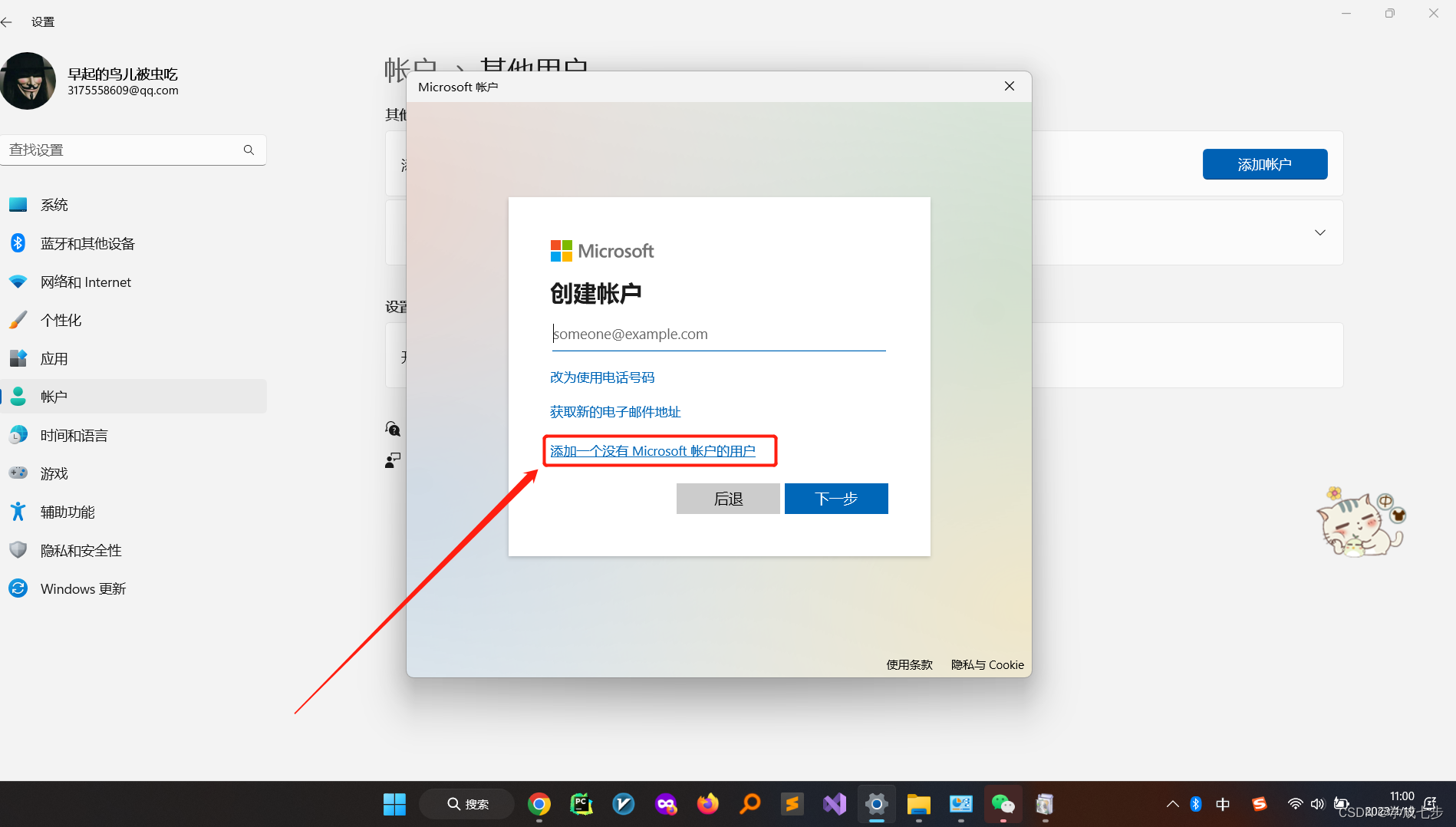This screenshot has width=1456, height=827.
Task: Open 使用条款 link in dialog
Action: [x=910, y=665]
